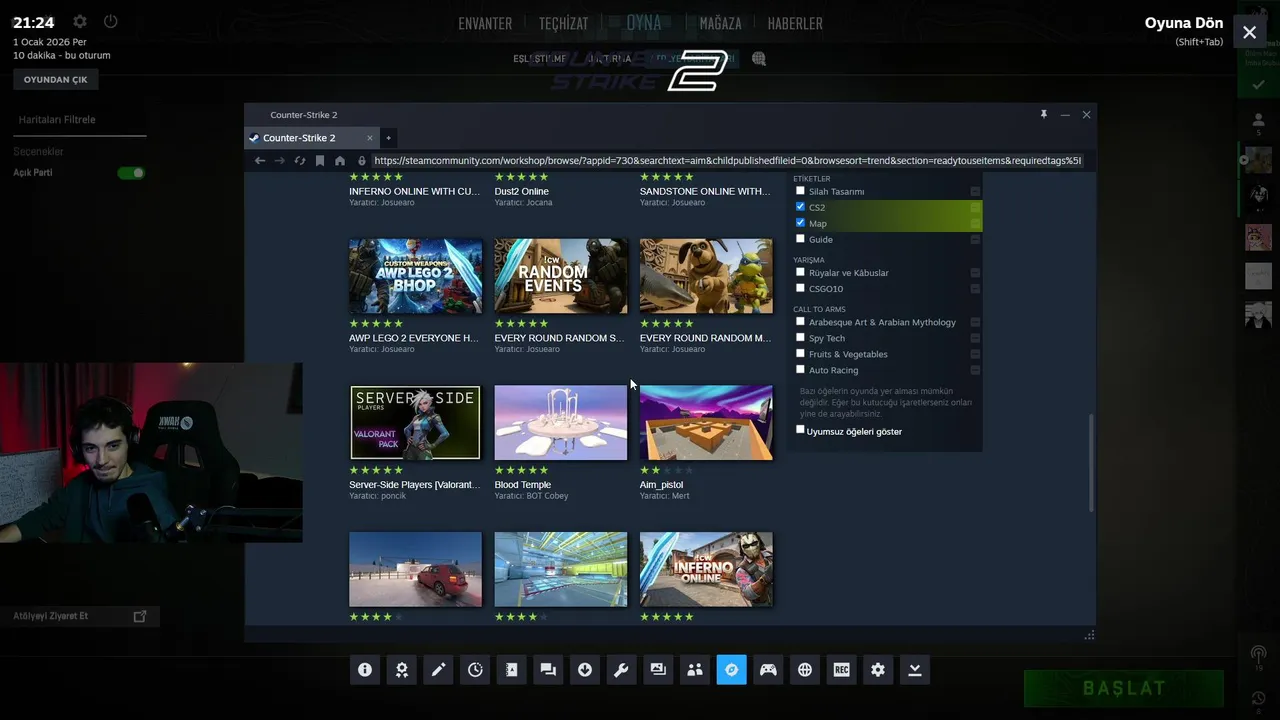Image resolution: width=1280 pixels, height=720 pixels.
Task: Reload the overlay browser page
Action: (x=300, y=160)
